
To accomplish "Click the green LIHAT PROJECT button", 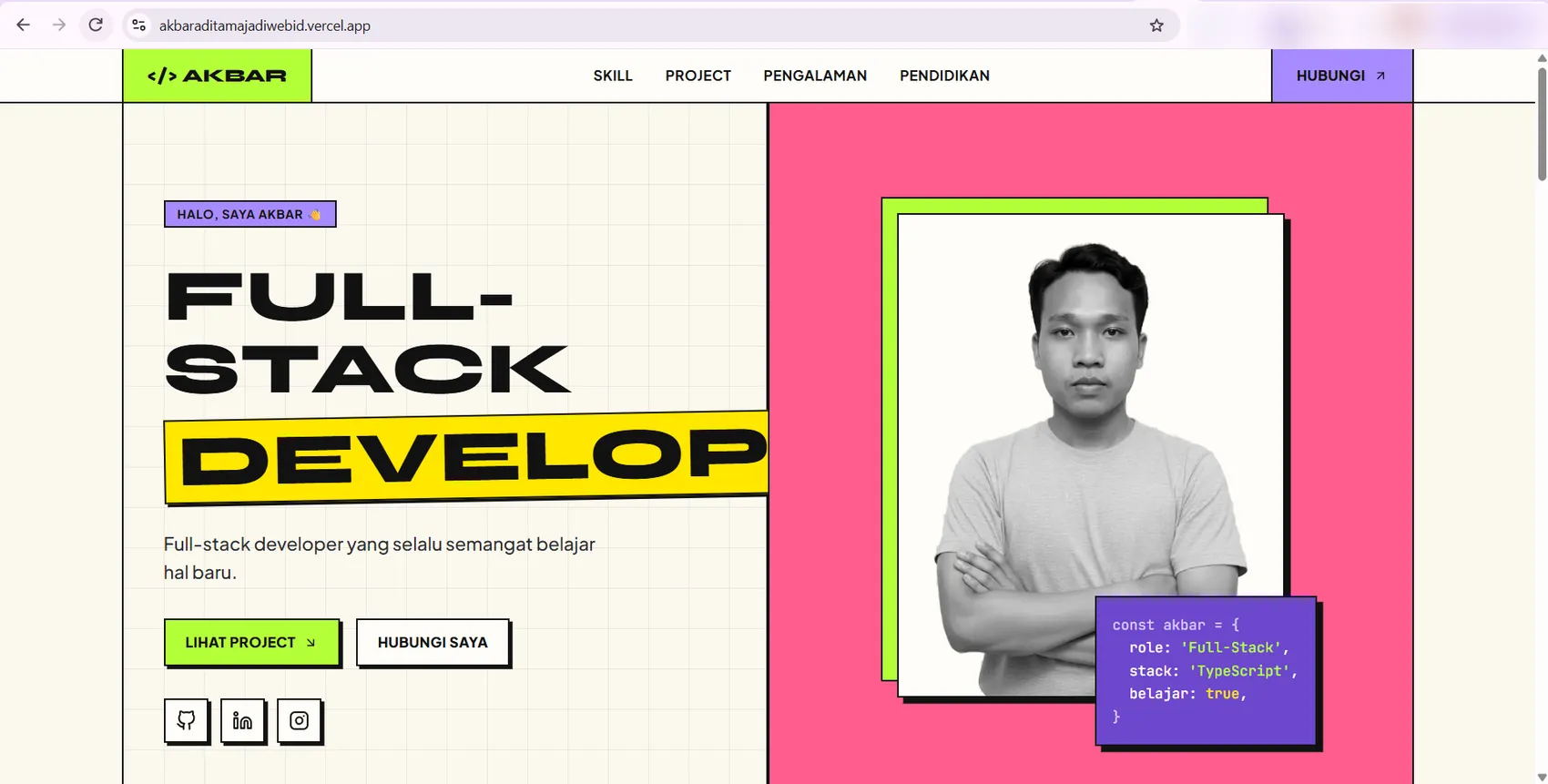I will click(251, 642).
